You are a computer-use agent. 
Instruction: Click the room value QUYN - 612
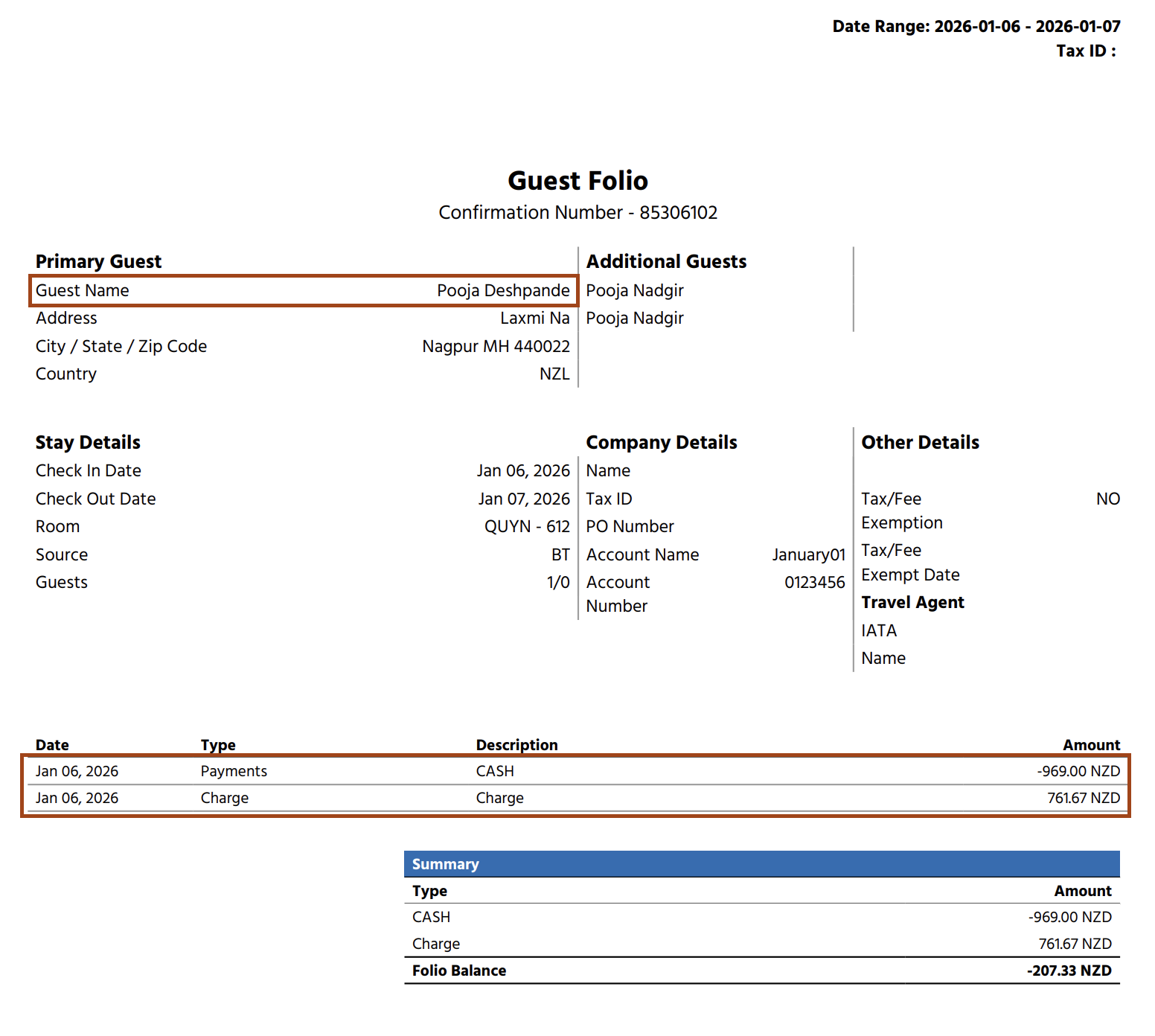[x=527, y=526]
